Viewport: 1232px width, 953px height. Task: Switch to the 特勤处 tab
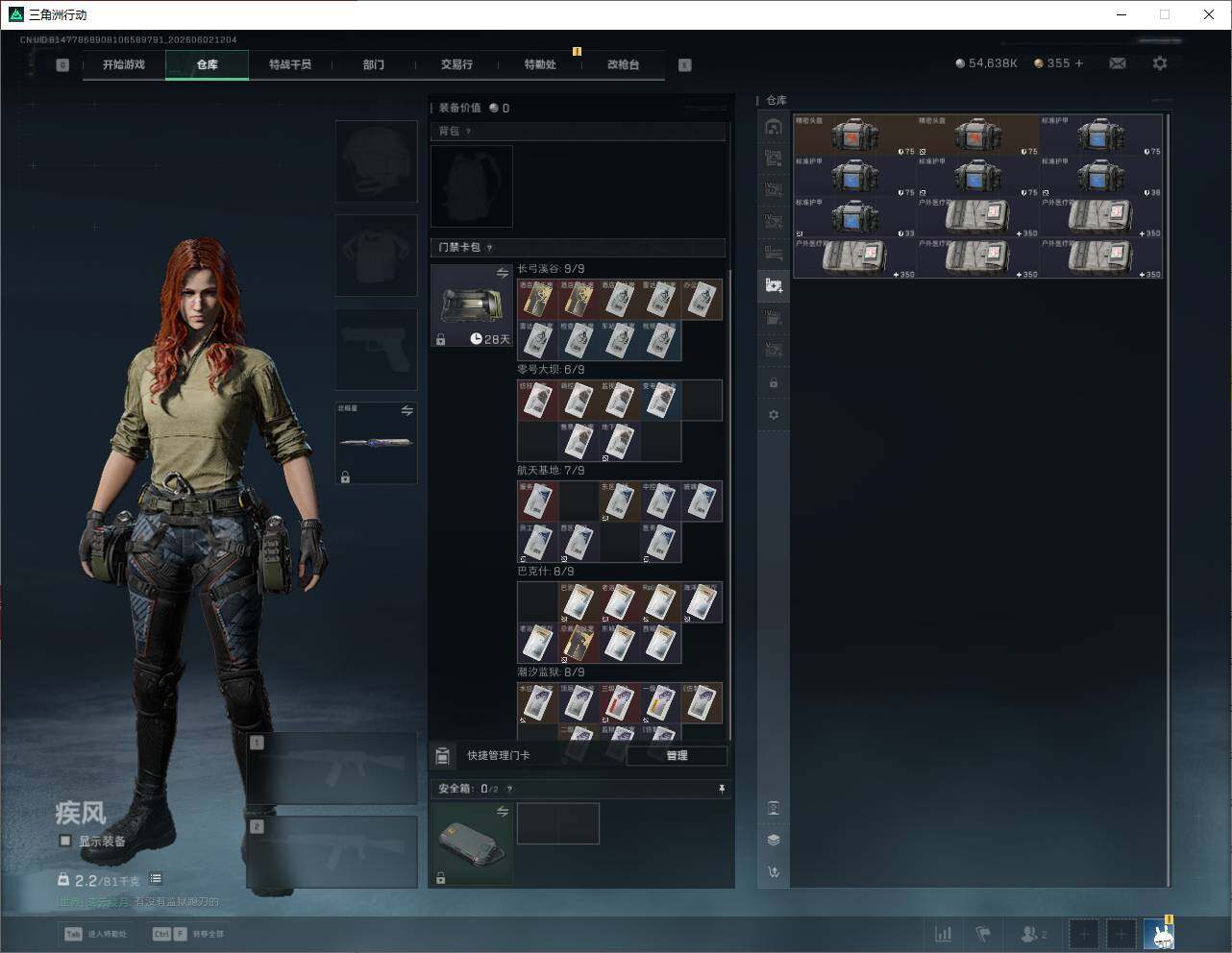[540, 64]
